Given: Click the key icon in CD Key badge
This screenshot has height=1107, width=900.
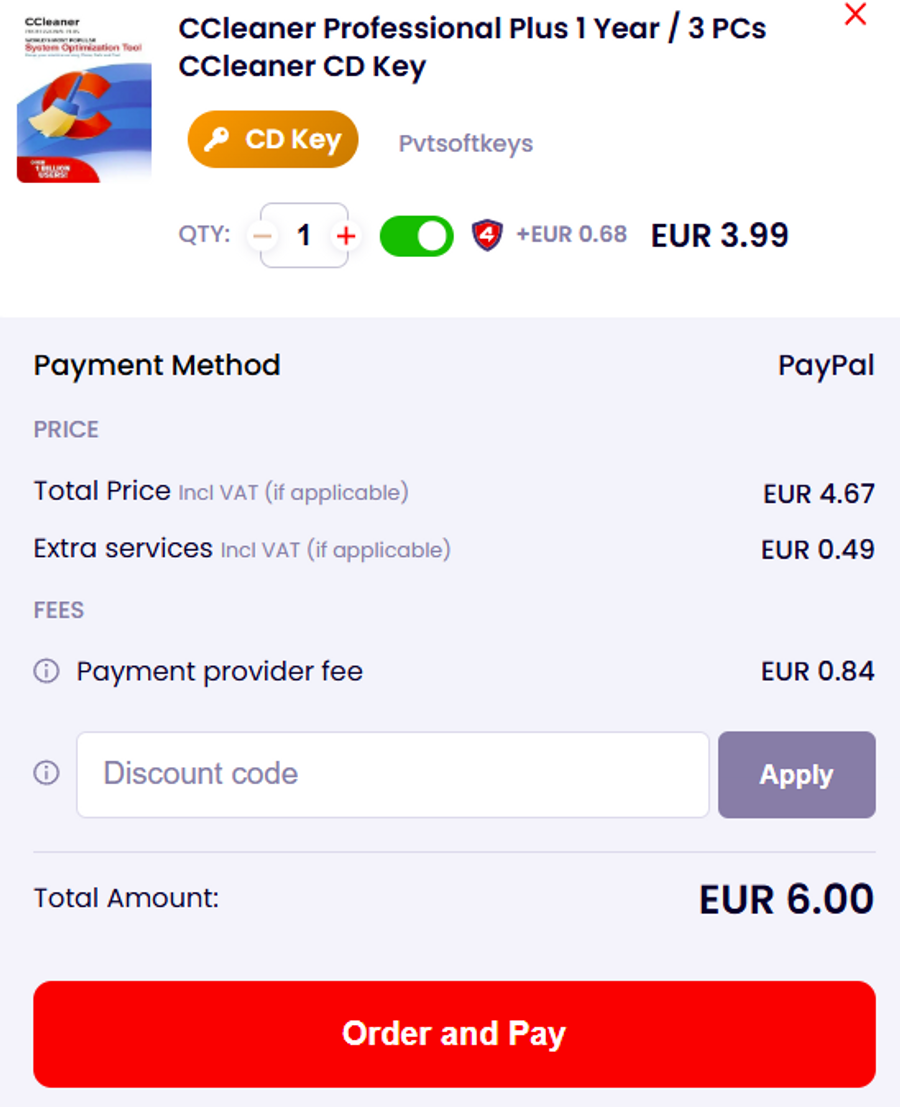Looking at the screenshot, I should (217, 139).
